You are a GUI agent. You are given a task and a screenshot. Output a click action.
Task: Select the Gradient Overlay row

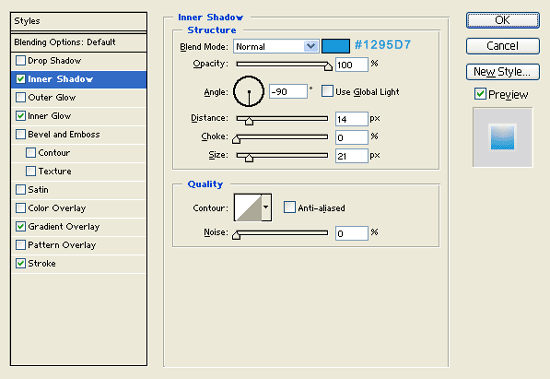click(79, 227)
